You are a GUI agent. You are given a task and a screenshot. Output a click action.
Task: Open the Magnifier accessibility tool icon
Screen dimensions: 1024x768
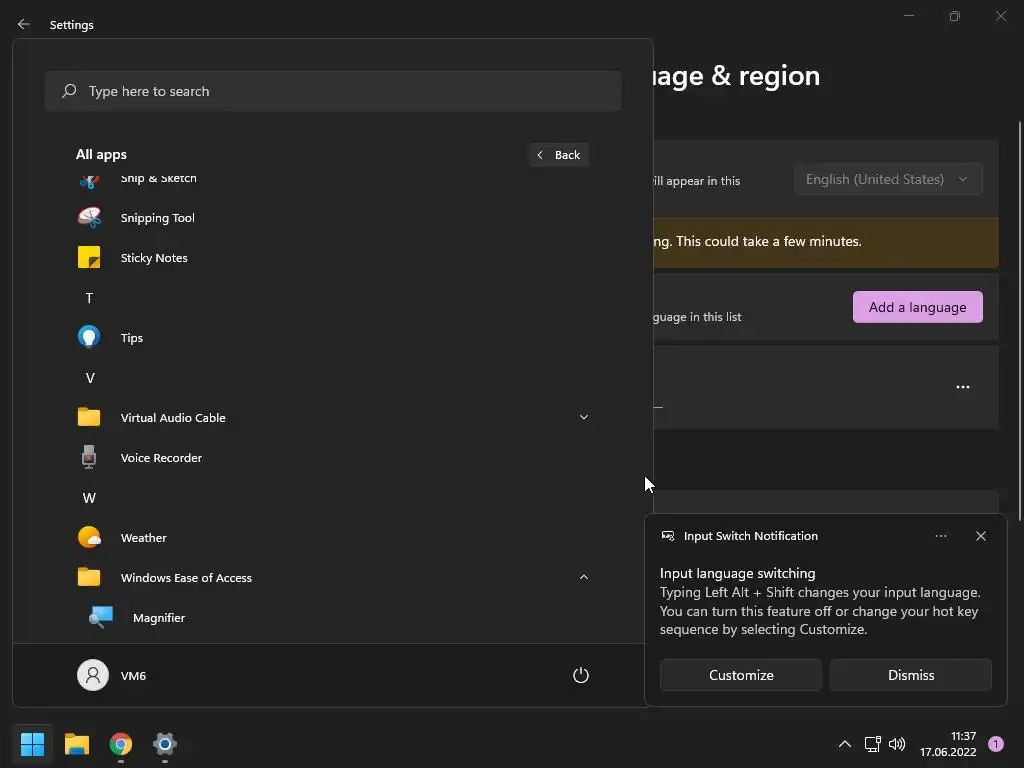[100, 618]
